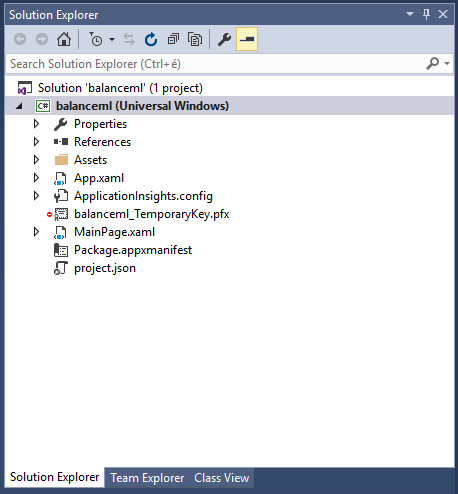Switch to the Class View tab
The image size is (458, 494).
point(222,478)
